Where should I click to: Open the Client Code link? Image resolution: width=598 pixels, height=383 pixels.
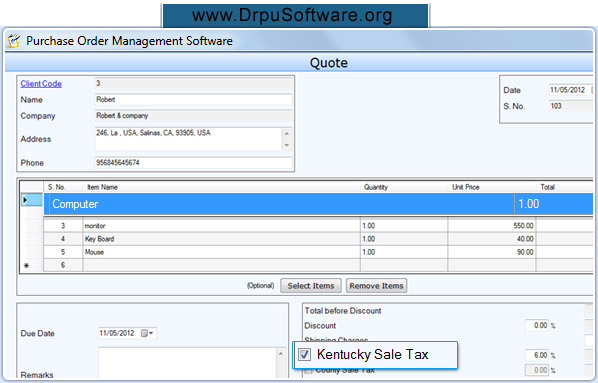click(x=41, y=84)
